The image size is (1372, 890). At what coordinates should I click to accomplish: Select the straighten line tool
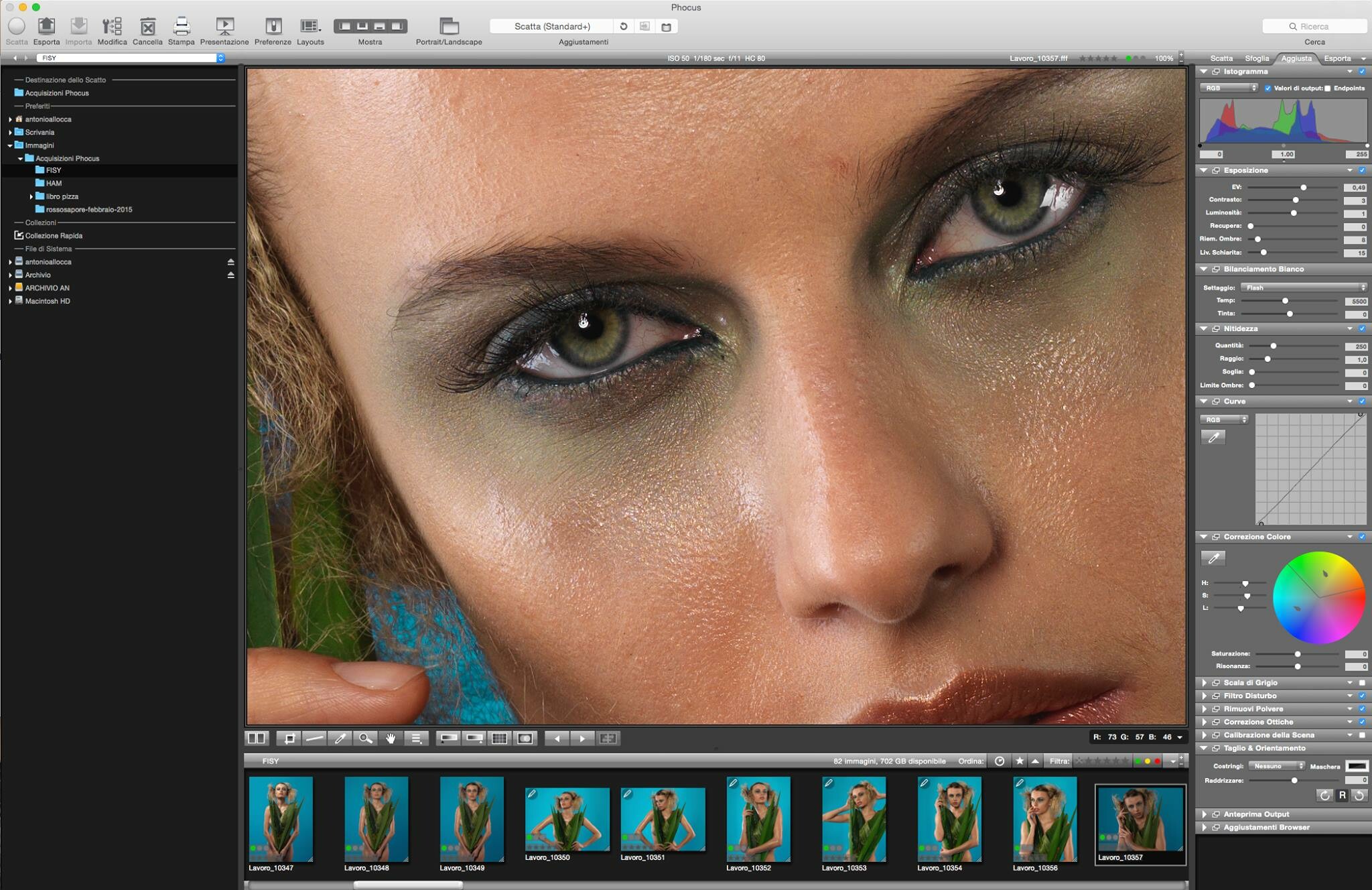pyautogui.click(x=314, y=739)
